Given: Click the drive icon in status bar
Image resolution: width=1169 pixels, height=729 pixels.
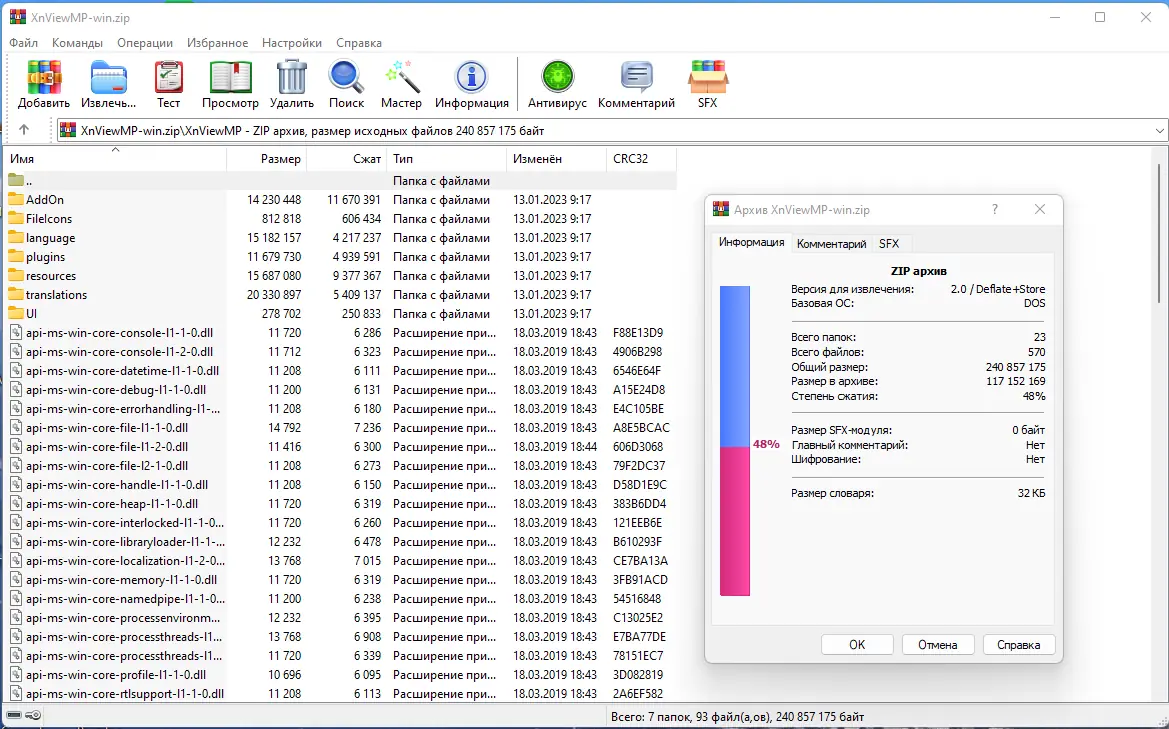Looking at the screenshot, I should [x=14, y=716].
